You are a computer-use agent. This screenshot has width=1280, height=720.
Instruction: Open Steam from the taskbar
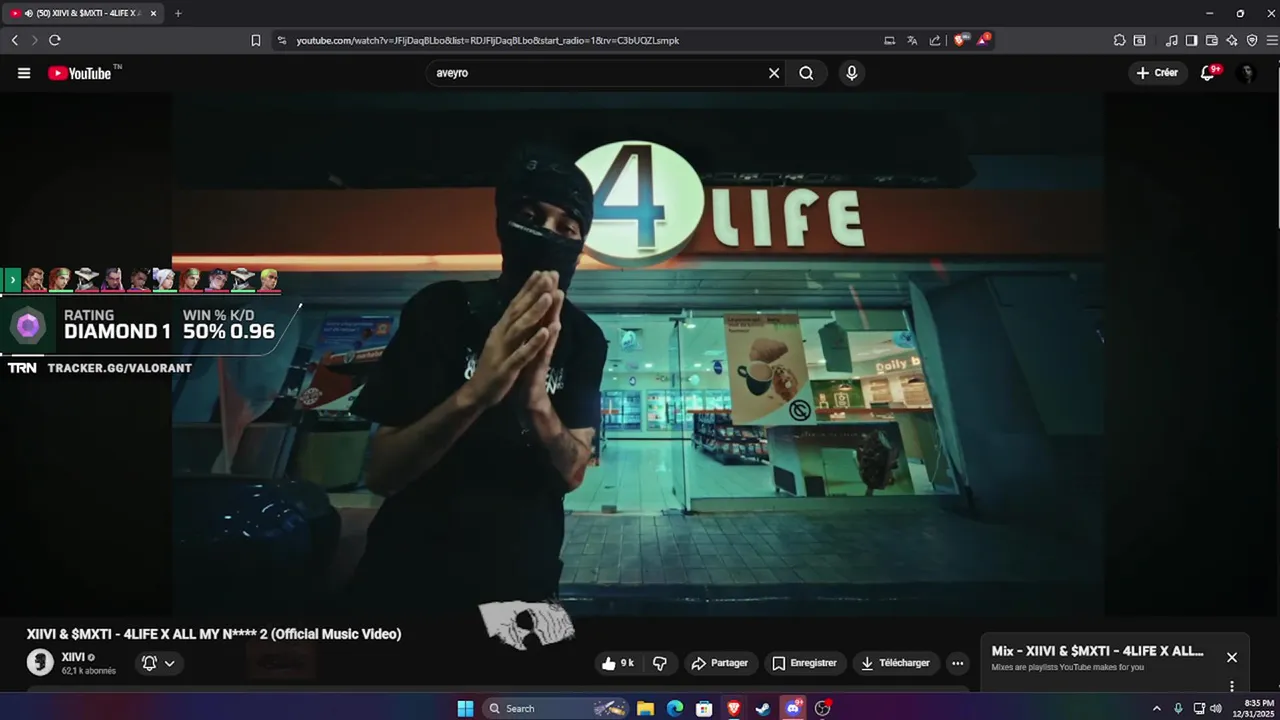(x=763, y=708)
